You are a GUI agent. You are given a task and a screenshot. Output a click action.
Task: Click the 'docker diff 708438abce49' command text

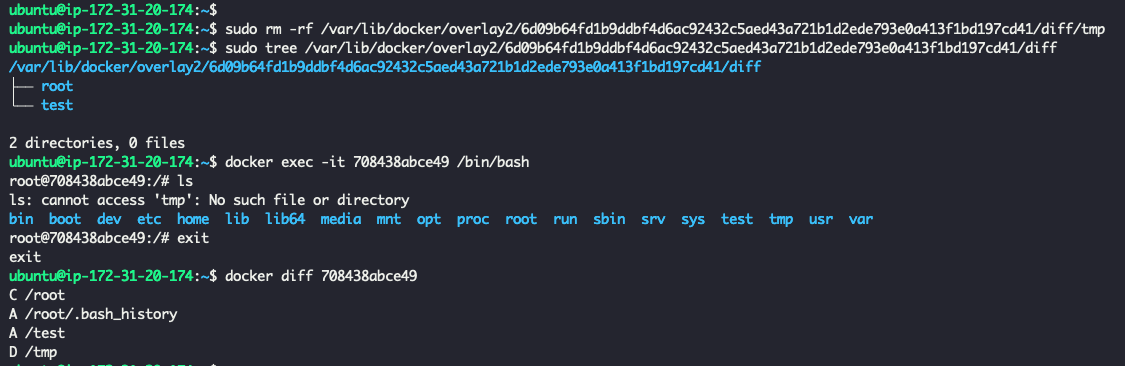[321, 276]
